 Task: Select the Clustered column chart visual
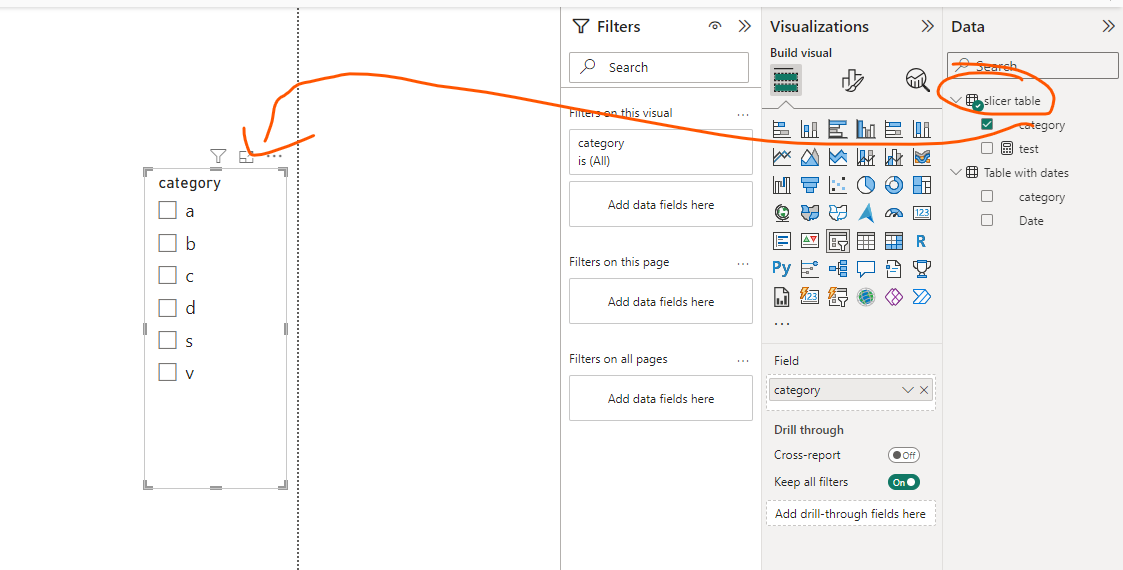tap(866, 129)
